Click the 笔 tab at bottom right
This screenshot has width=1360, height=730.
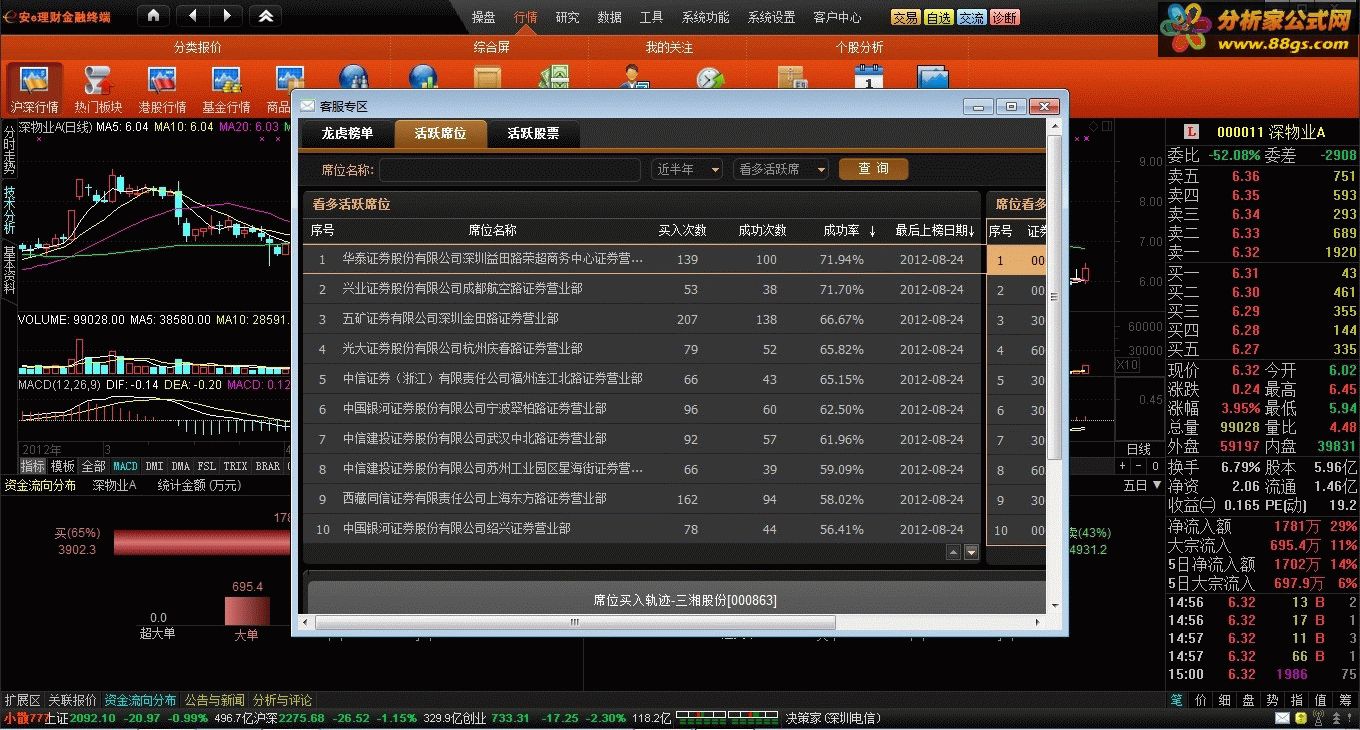(1178, 700)
